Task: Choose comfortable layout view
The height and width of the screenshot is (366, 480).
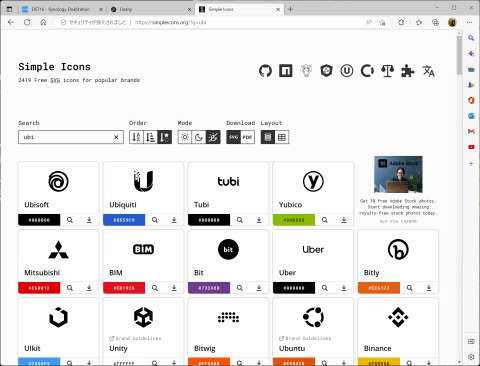Action: coord(268,137)
